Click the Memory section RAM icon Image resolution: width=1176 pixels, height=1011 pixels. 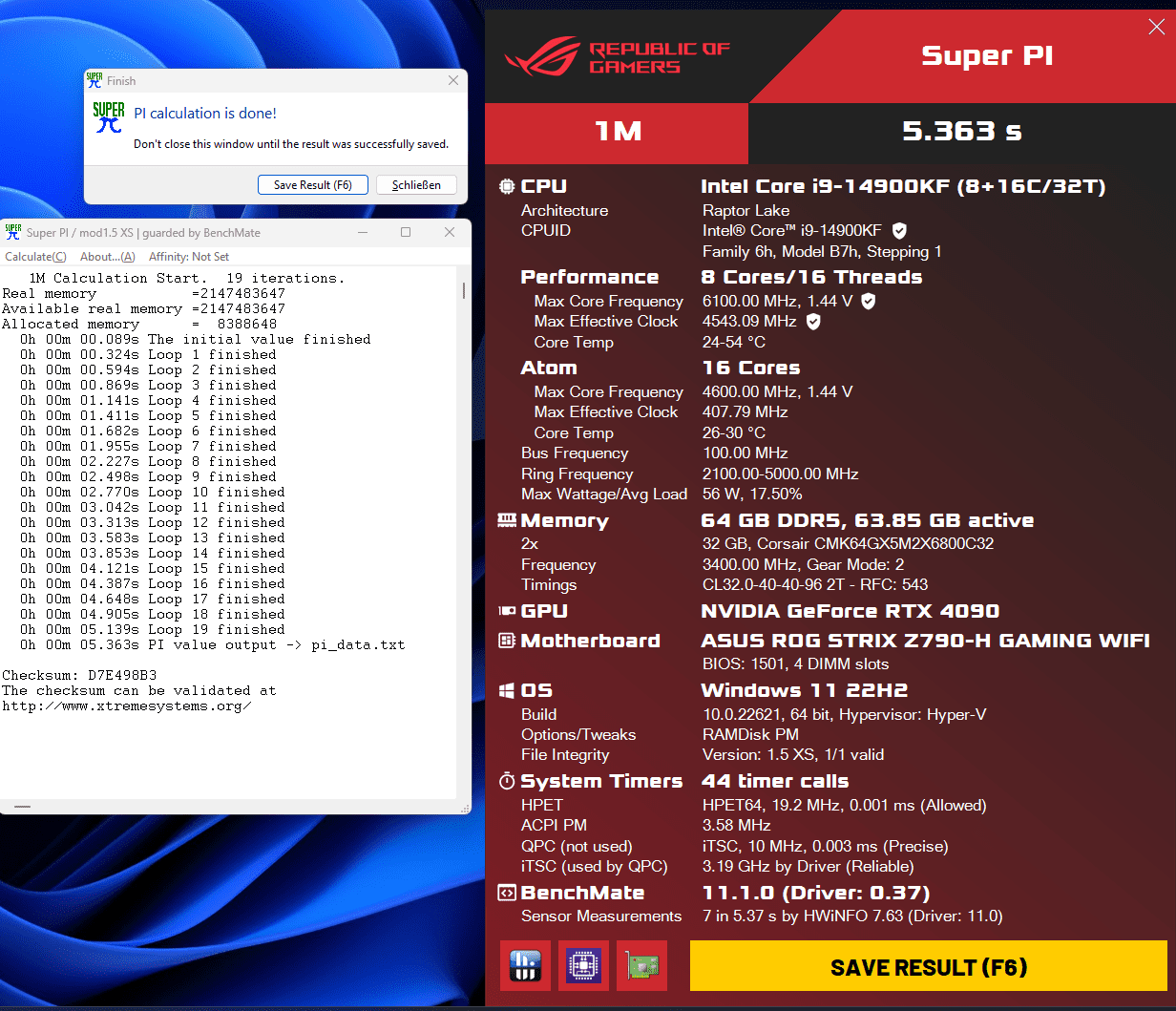click(507, 520)
